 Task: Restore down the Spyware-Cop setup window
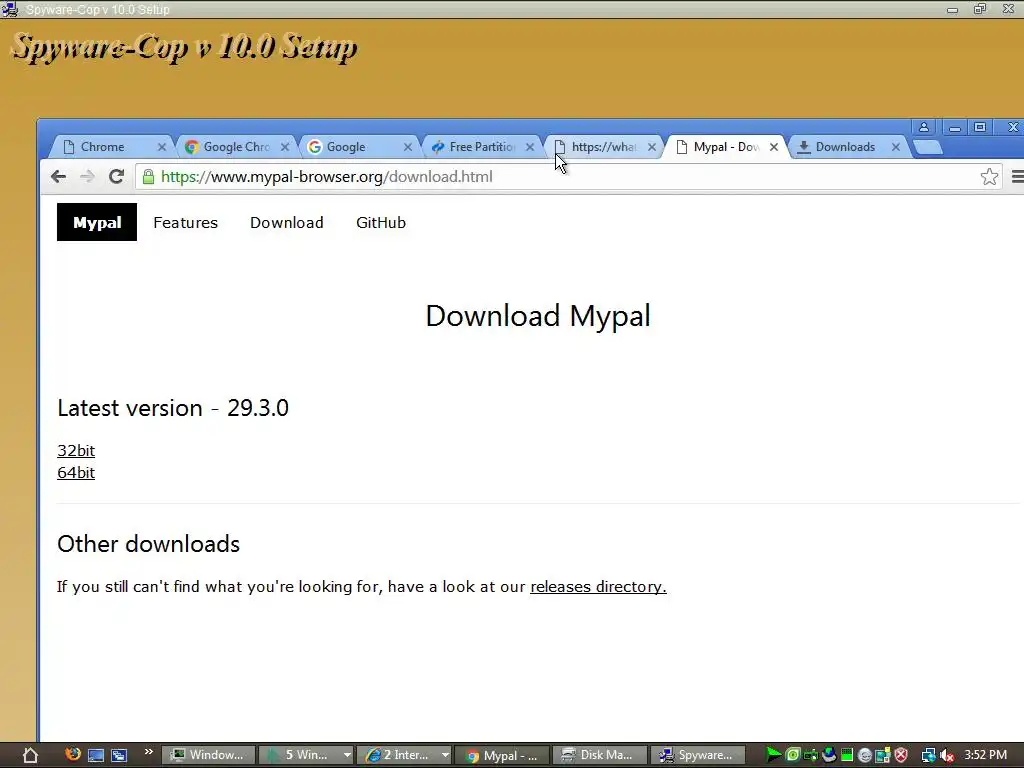click(x=980, y=9)
